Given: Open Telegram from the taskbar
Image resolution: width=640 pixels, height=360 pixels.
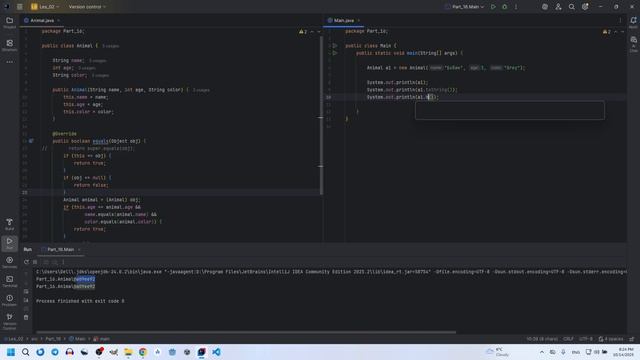Looking at the screenshot, I should coord(55,352).
